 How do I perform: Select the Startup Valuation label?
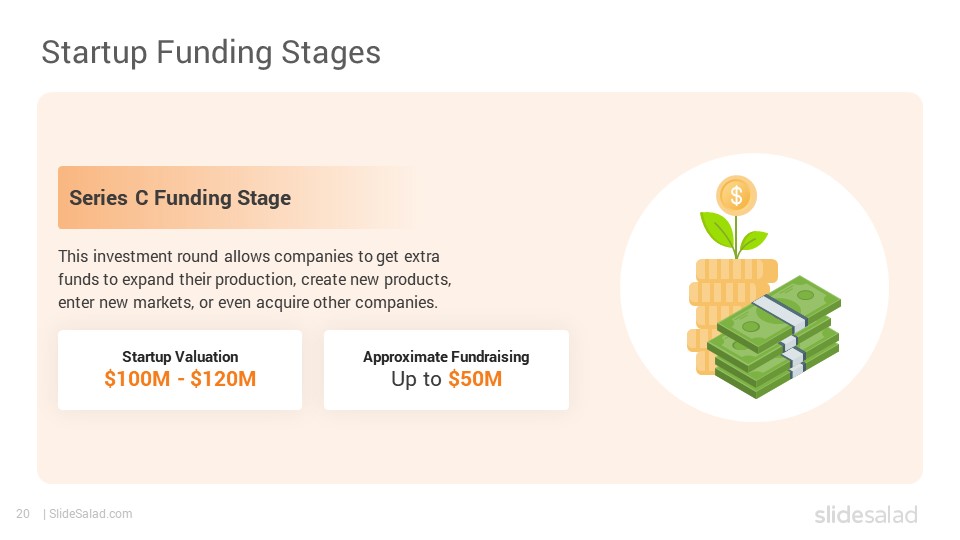(180, 356)
